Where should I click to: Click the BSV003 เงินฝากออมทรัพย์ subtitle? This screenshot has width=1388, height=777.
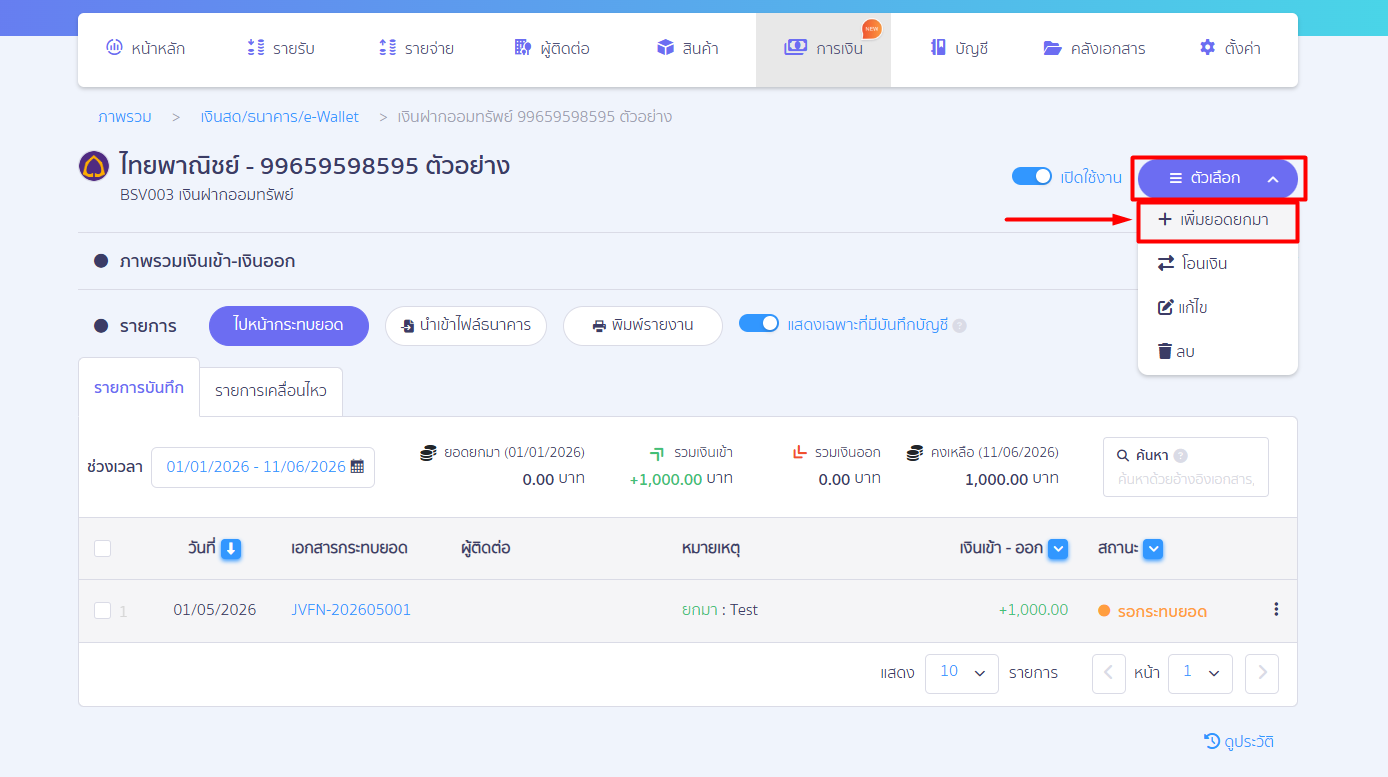[207, 195]
